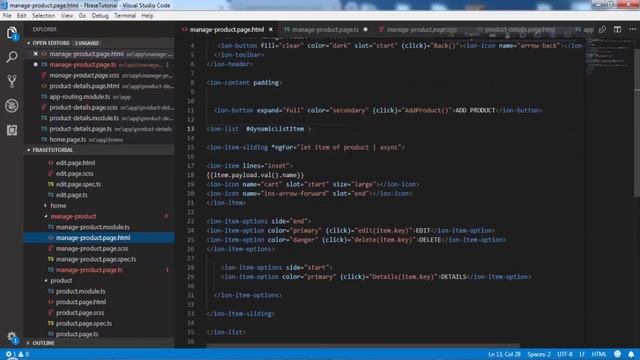Click HTML language mode in status bar
The image size is (640, 360).
click(599, 354)
